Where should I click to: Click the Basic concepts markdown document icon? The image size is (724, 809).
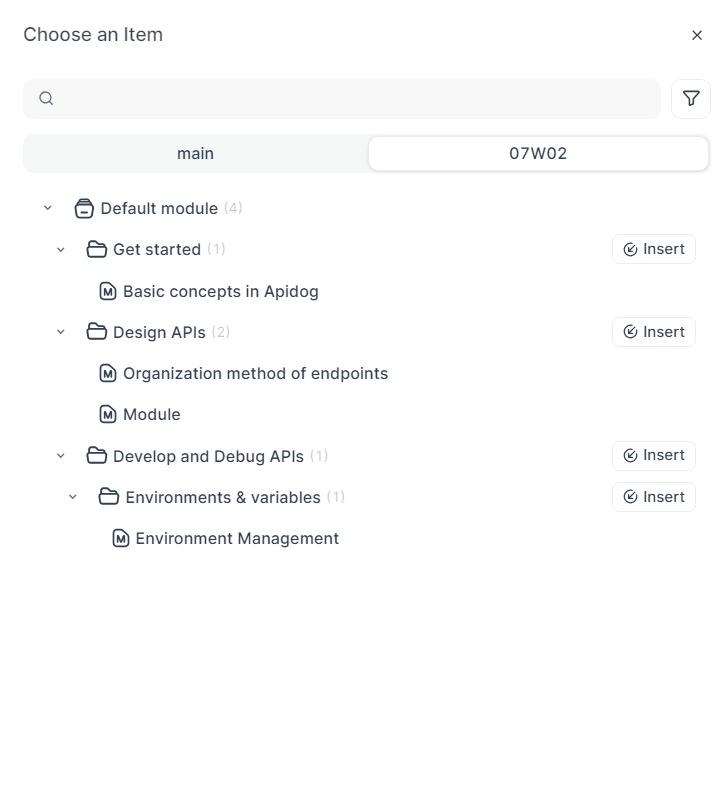[x=108, y=292]
